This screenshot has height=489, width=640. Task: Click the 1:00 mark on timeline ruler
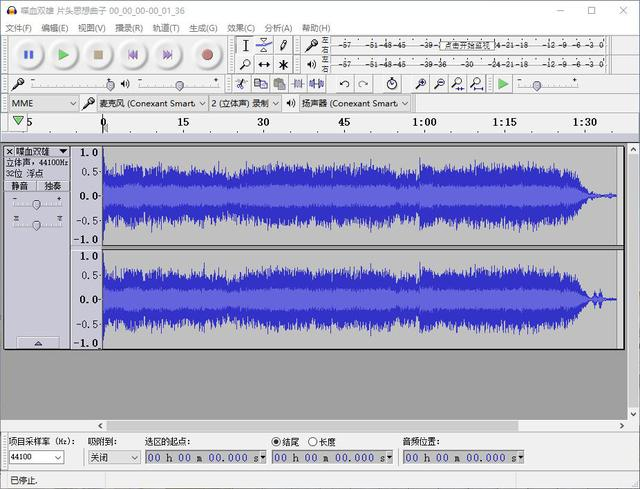[x=424, y=122]
